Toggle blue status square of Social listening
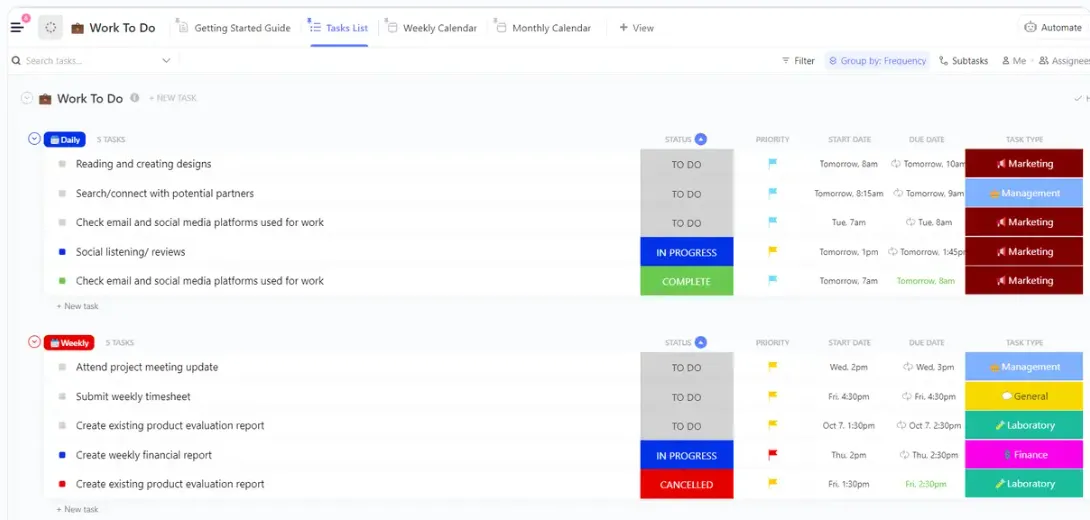This screenshot has height=520, width=1090. pyautogui.click(x=62, y=252)
